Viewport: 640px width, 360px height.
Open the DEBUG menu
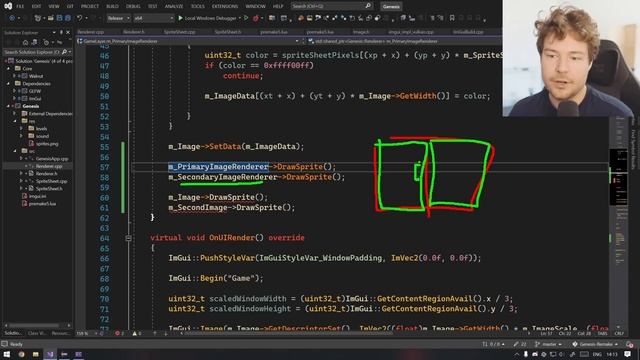point(133,7)
